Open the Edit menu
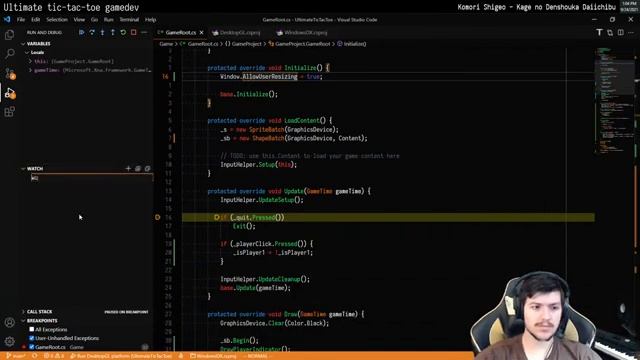This screenshot has width=640, height=360. (x=36, y=19)
